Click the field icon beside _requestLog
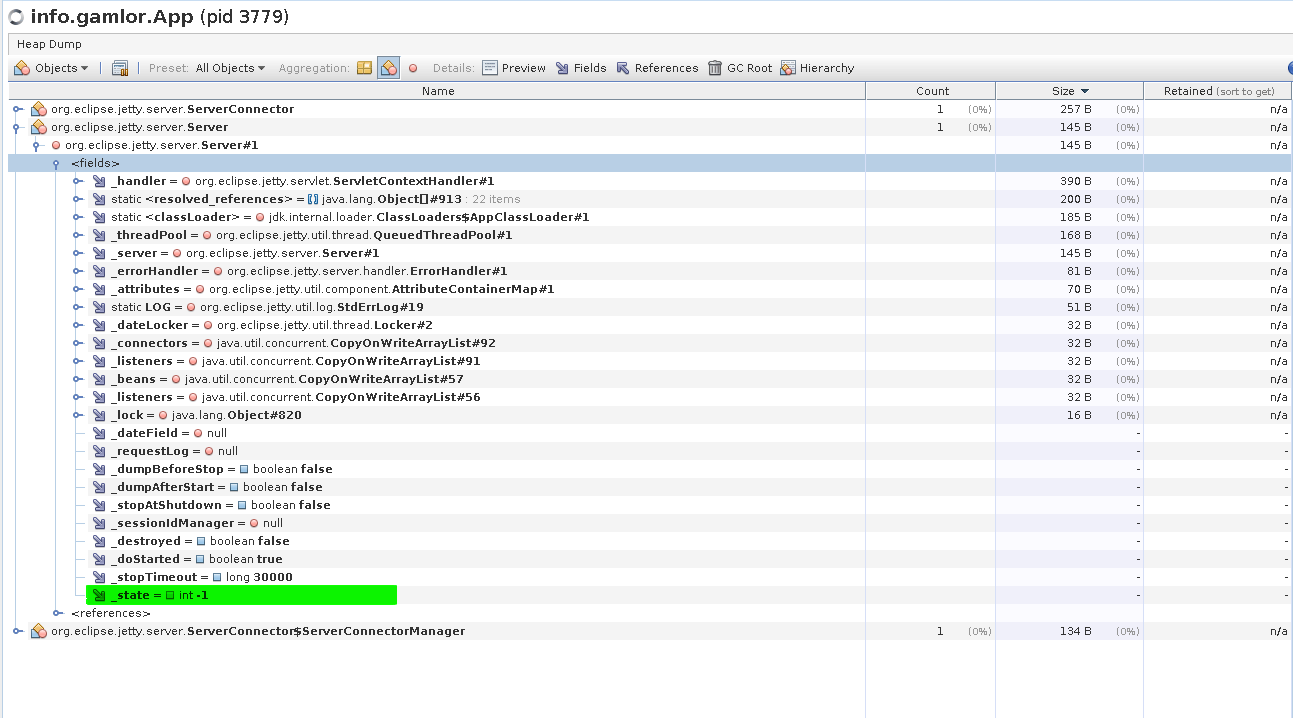1293x718 pixels. coord(99,451)
